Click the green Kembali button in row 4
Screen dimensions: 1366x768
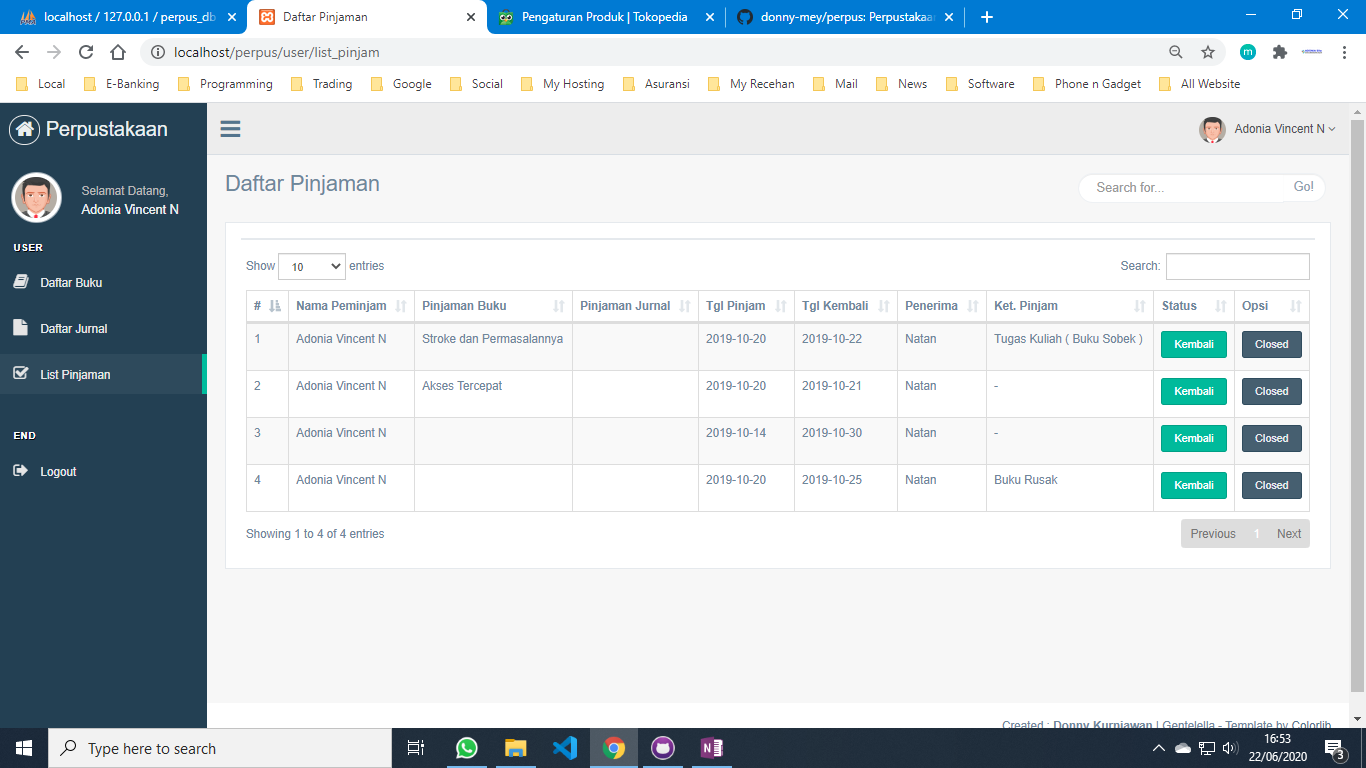(x=1193, y=485)
